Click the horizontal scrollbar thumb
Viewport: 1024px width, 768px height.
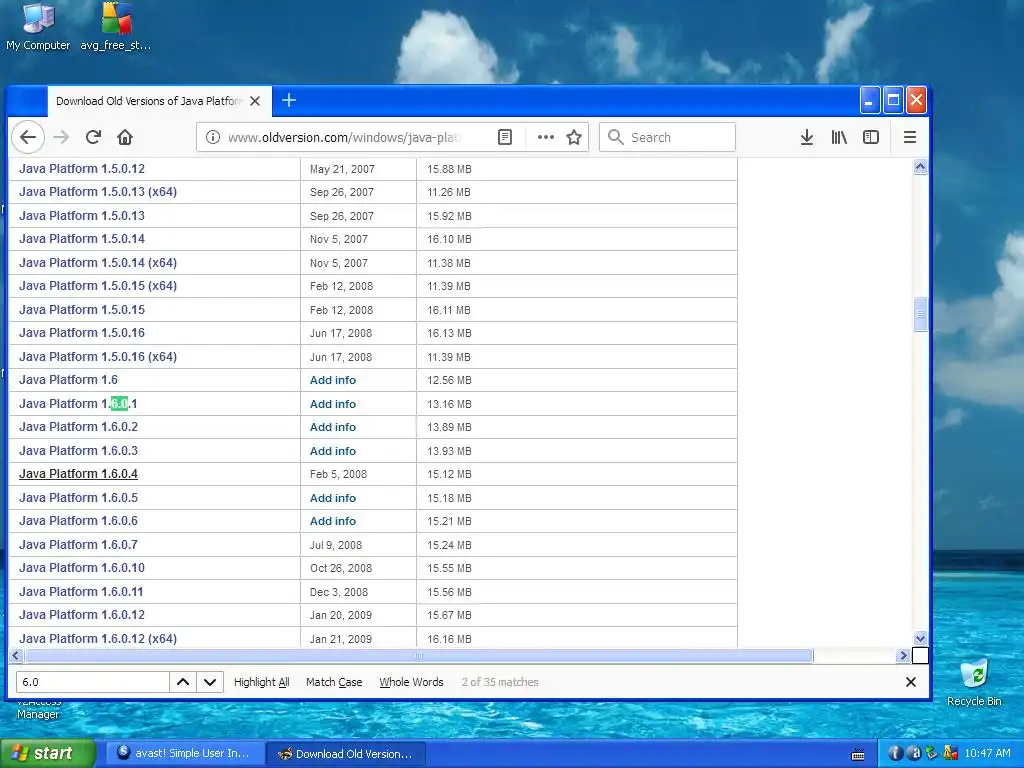[x=419, y=656]
